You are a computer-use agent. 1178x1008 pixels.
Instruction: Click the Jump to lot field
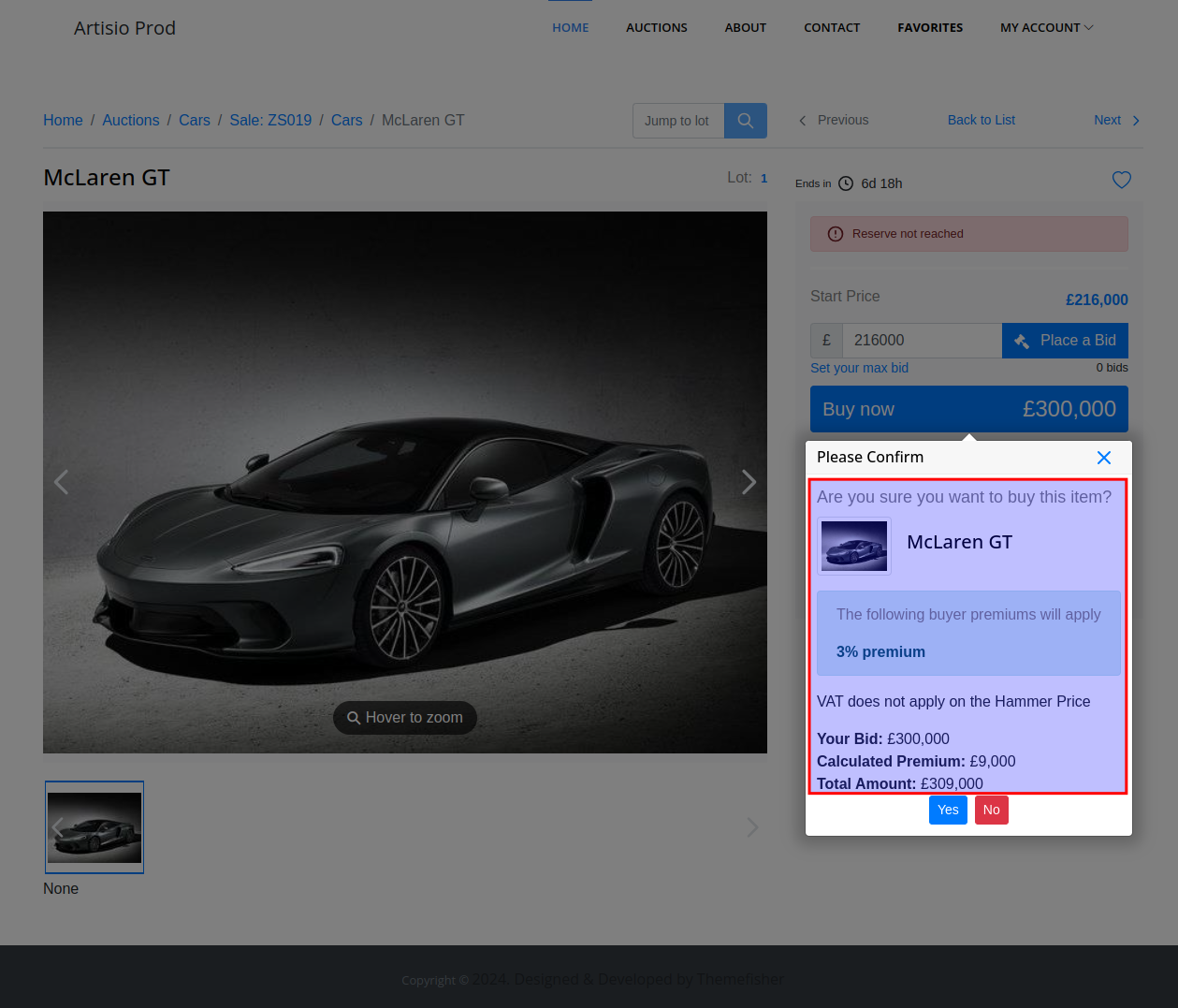[x=677, y=121]
